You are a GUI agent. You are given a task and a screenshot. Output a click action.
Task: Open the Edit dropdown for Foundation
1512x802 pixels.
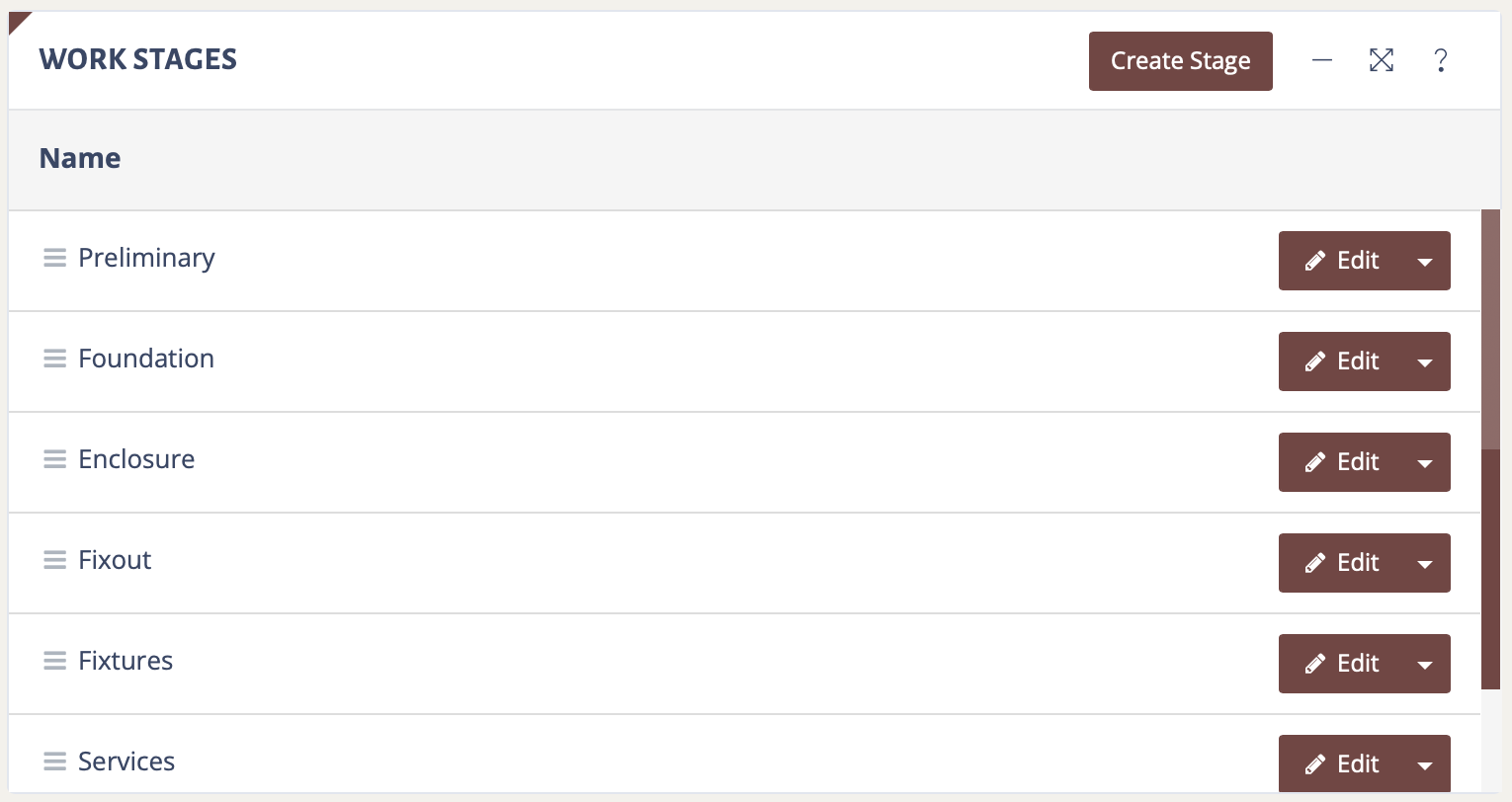click(1425, 361)
